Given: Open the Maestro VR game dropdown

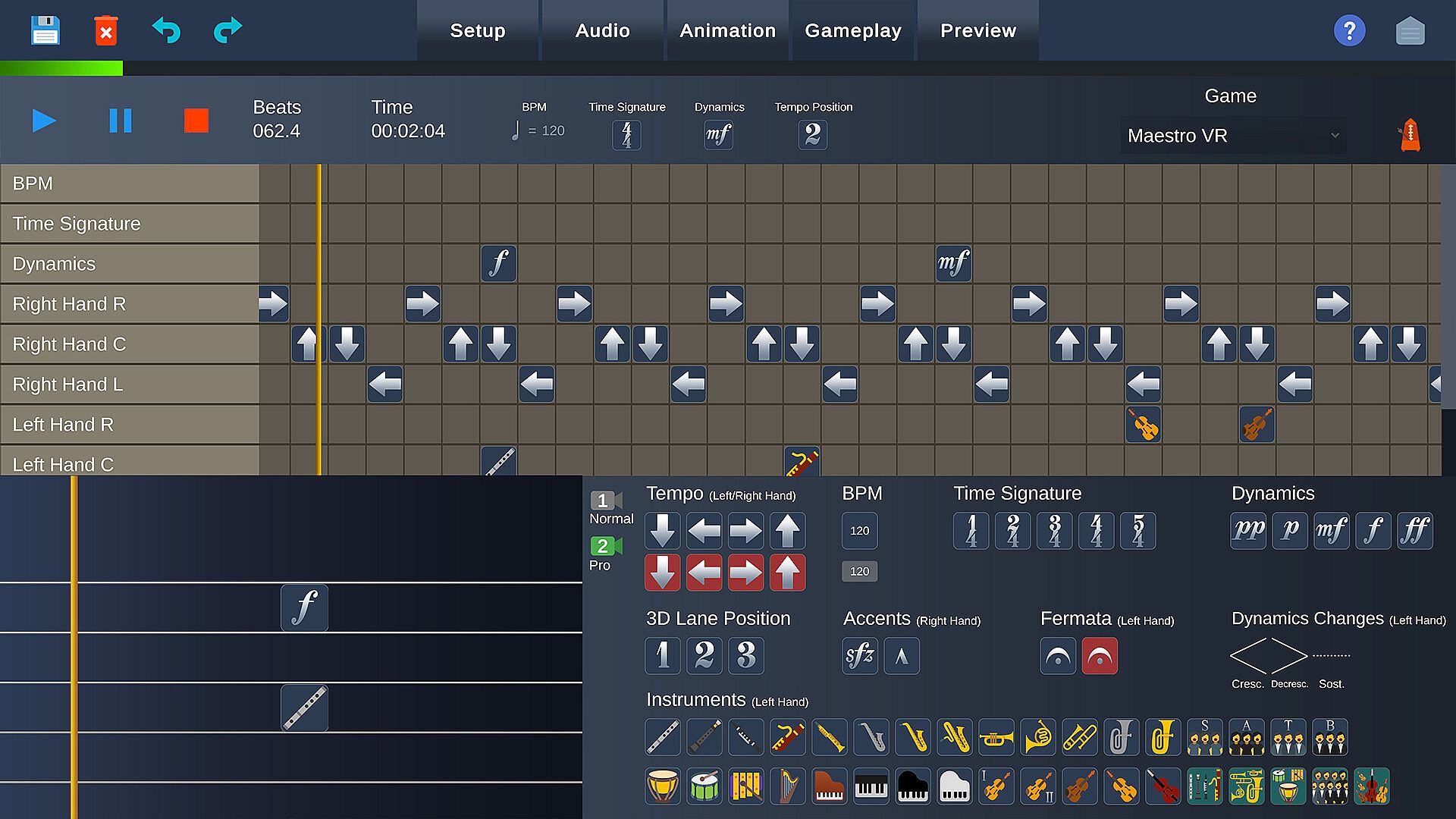Looking at the screenshot, I should tap(1233, 136).
